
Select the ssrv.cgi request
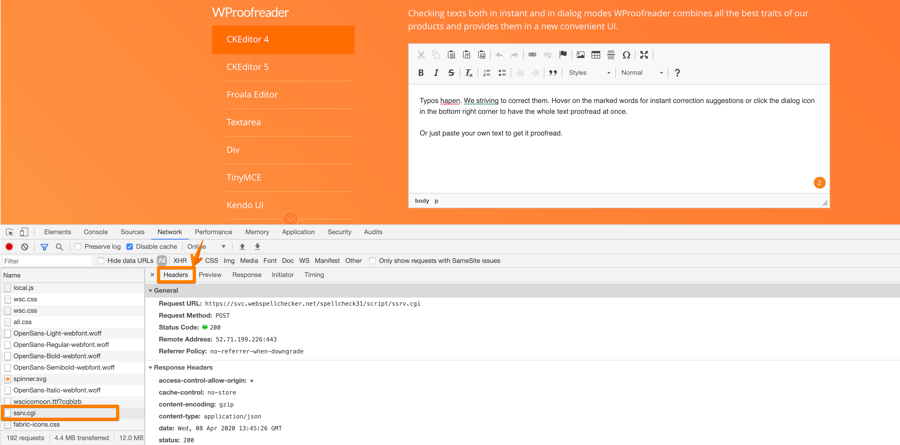coord(25,413)
